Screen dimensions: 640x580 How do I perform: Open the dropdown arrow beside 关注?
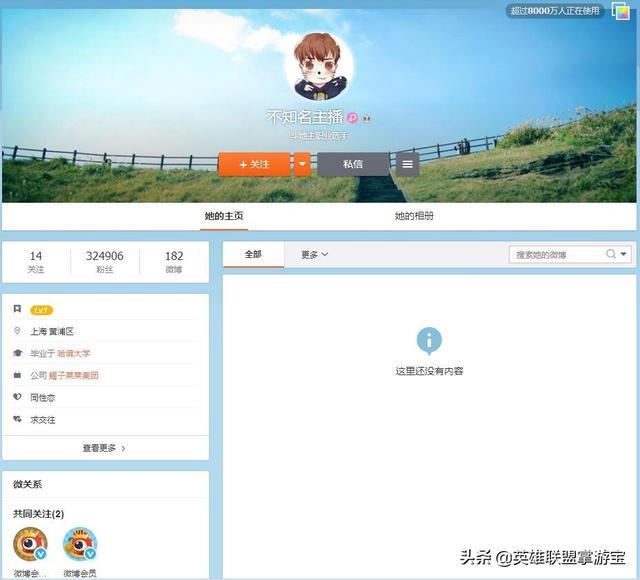click(x=302, y=164)
